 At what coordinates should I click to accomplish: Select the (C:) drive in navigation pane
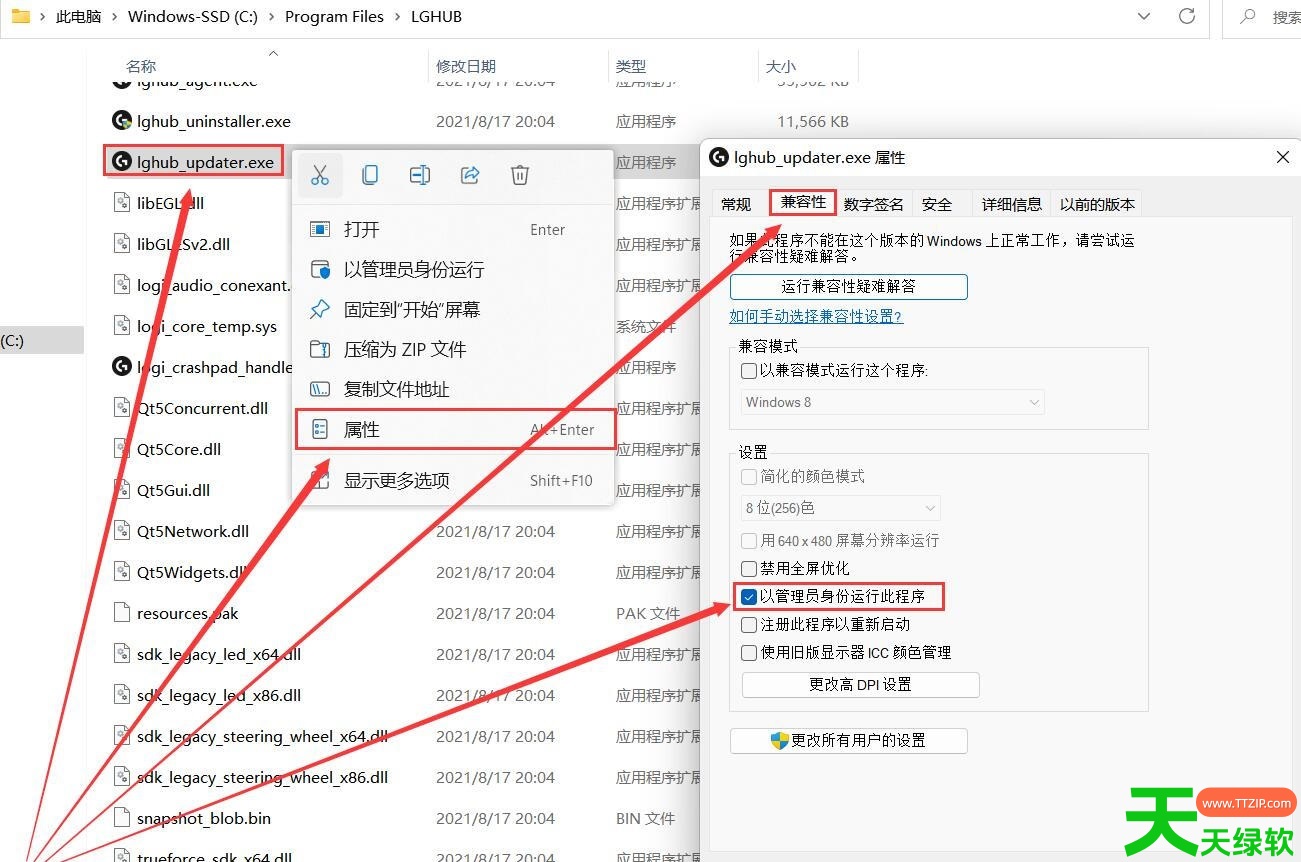pyautogui.click(x=42, y=340)
